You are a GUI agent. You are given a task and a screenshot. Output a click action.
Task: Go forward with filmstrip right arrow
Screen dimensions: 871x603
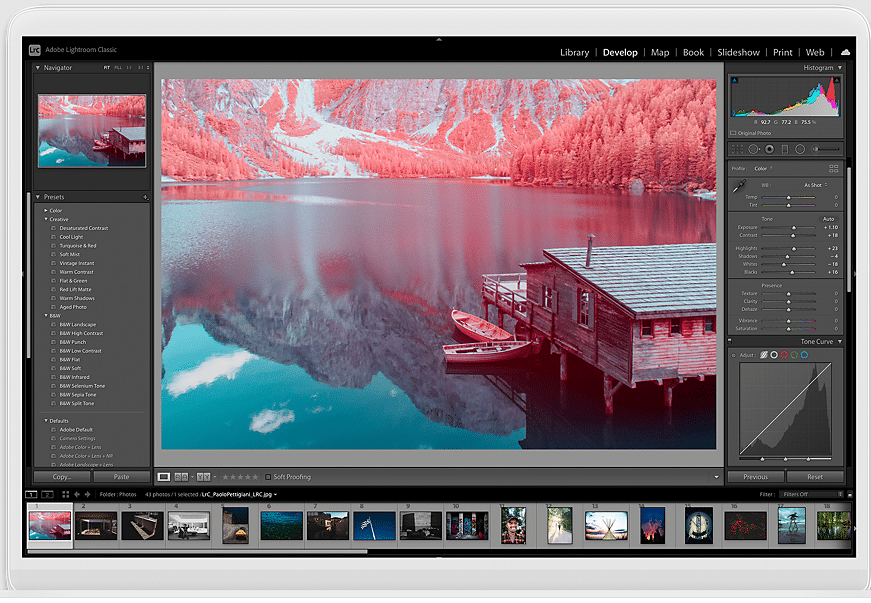tap(87, 494)
